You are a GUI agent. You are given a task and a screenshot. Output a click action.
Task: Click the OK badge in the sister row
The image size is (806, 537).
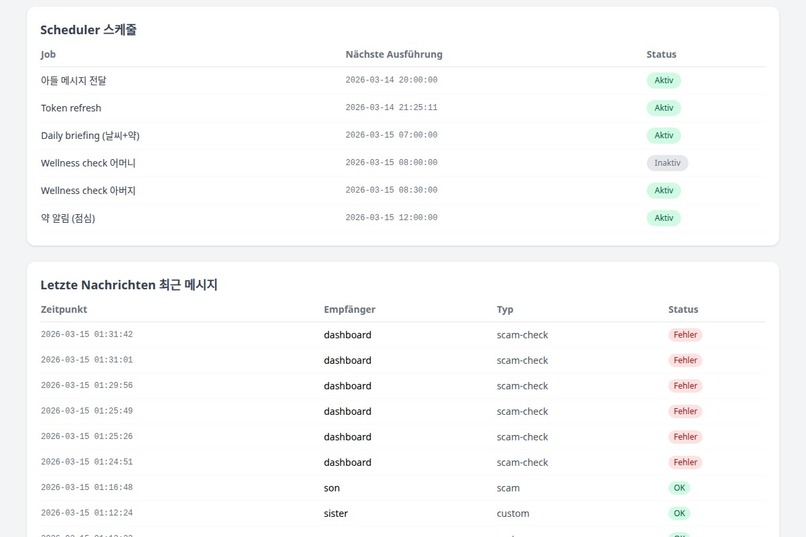(679, 513)
